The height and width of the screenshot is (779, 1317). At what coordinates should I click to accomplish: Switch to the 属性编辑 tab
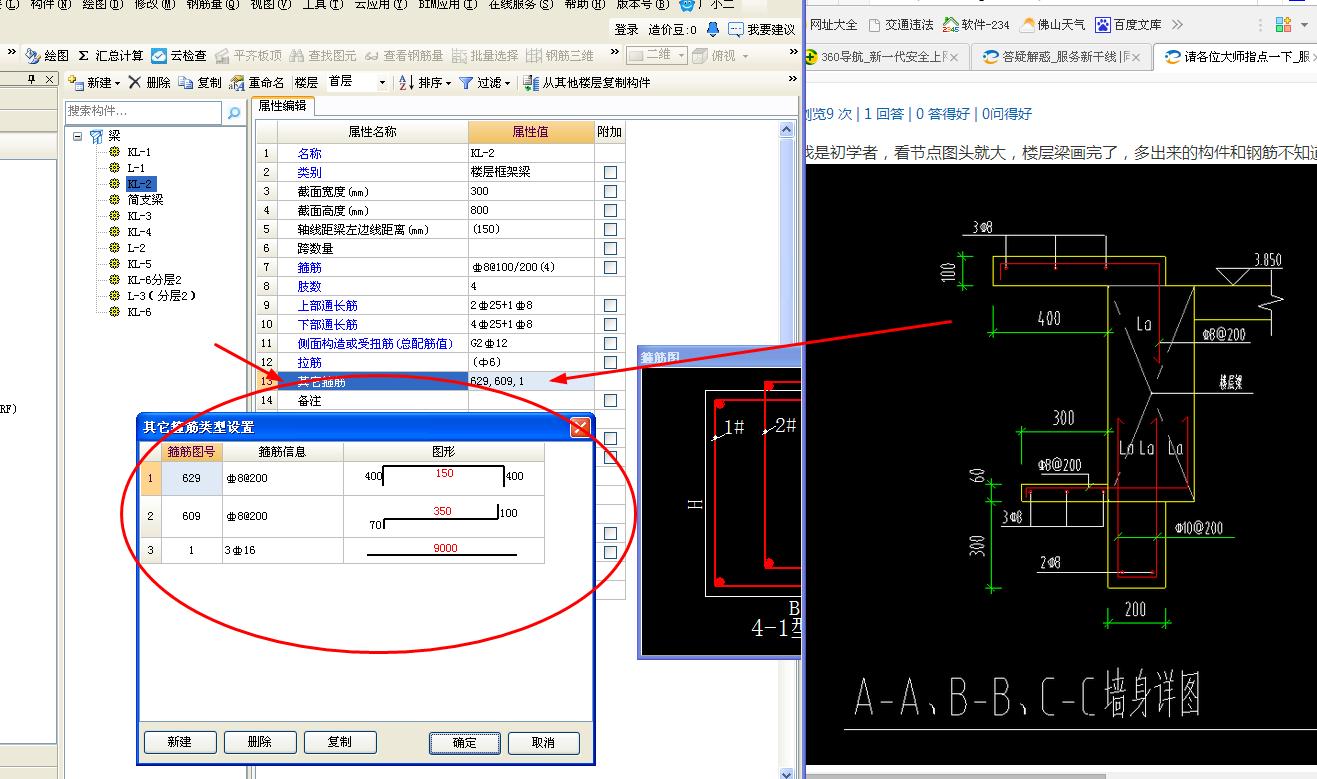[283, 105]
